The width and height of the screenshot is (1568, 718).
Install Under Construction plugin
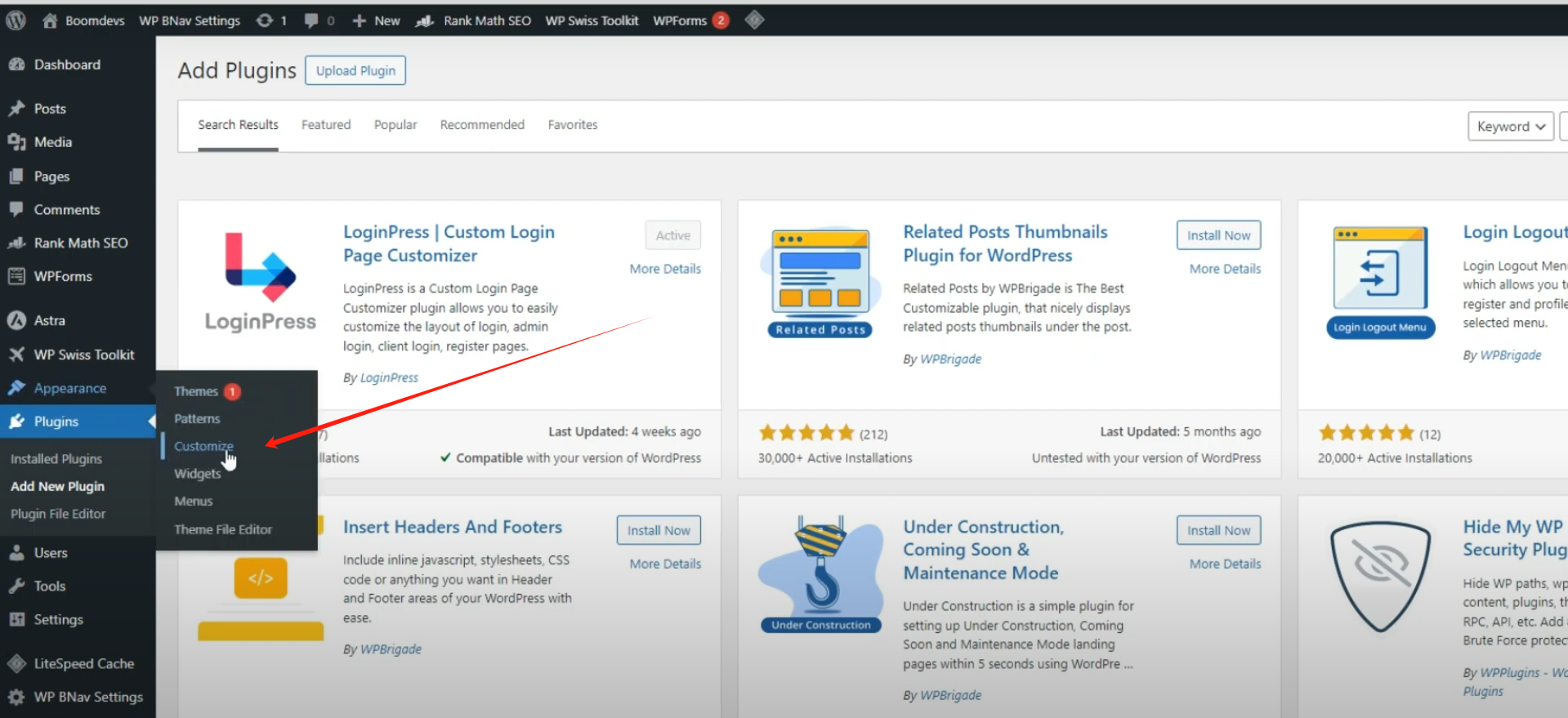coord(1218,530)
